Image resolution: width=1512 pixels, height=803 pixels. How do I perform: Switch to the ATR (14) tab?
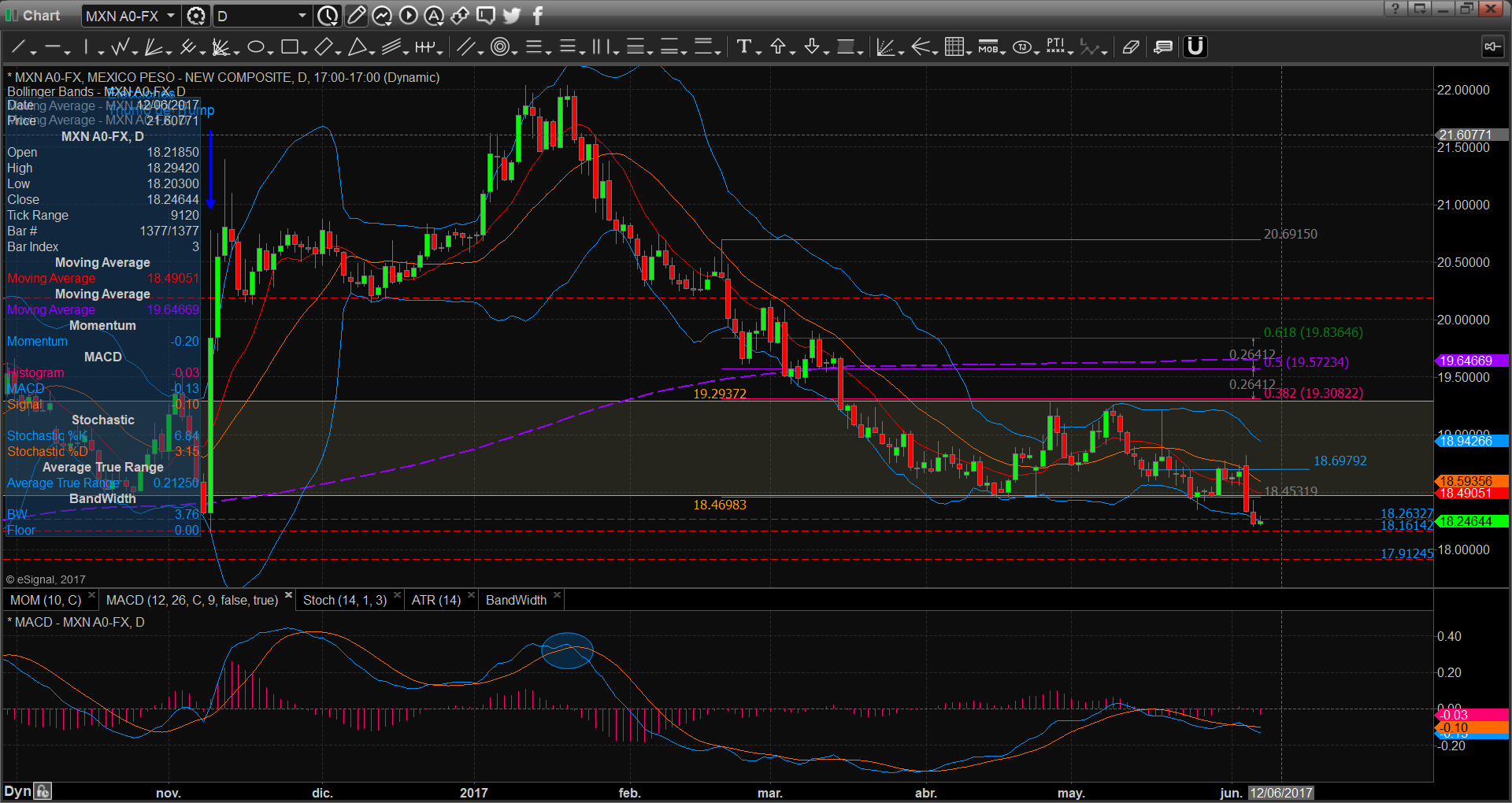[436, 600]
